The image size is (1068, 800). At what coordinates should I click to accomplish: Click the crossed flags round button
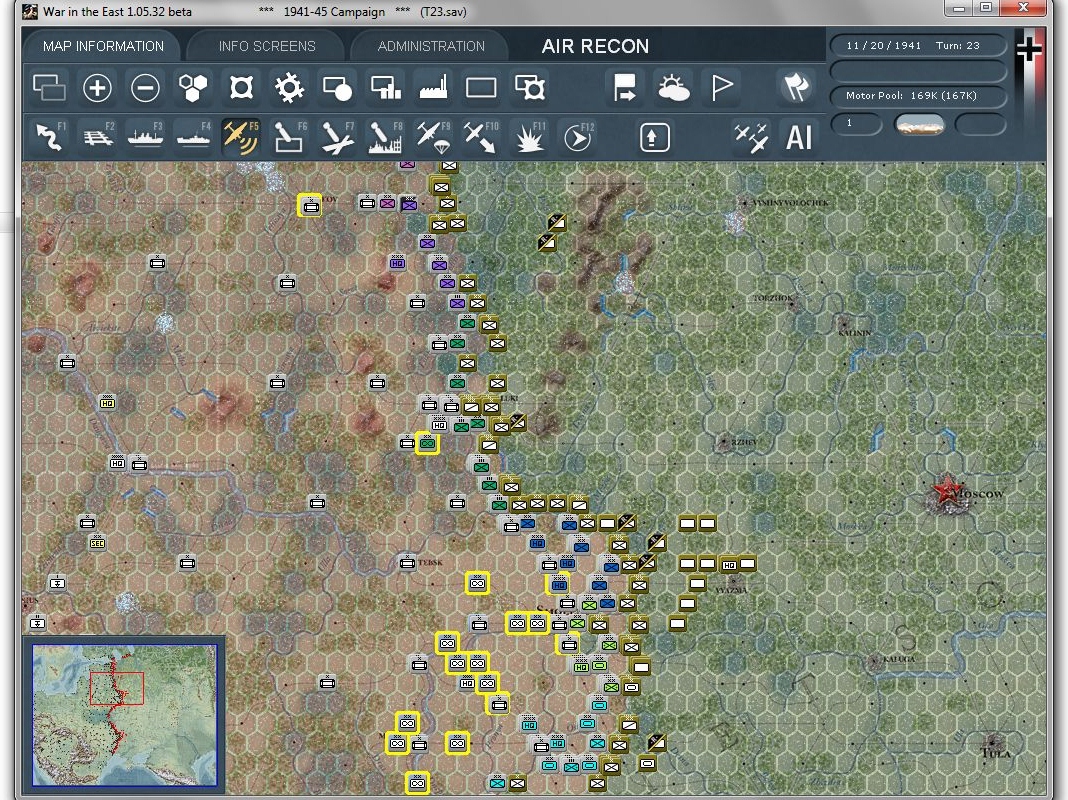[796, 87]
